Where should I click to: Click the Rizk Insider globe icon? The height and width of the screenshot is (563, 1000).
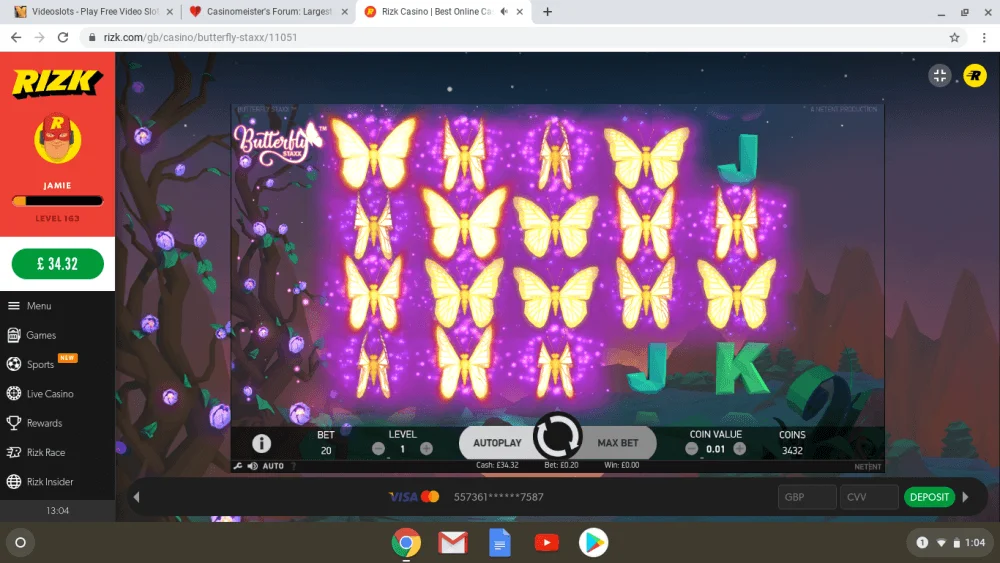[x=13, y=481]
